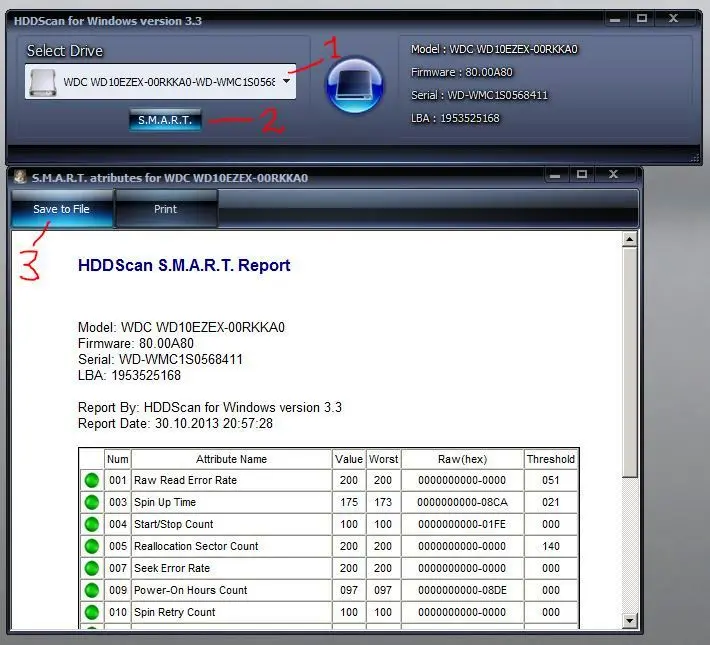Viewport: 710px width, 645px height.
Task: Click 'LBA : 1953525168' in main window
Action: click(x=455, y=118)
